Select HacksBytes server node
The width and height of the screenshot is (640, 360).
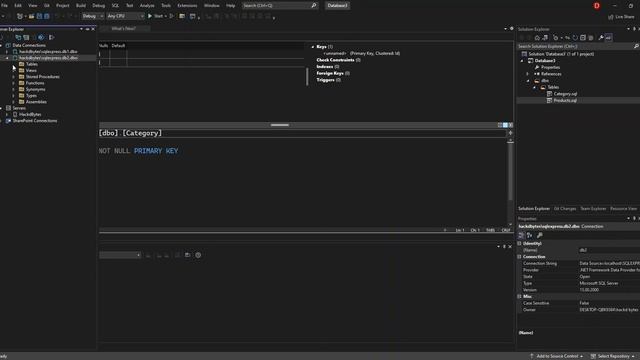tap(30, 114)
